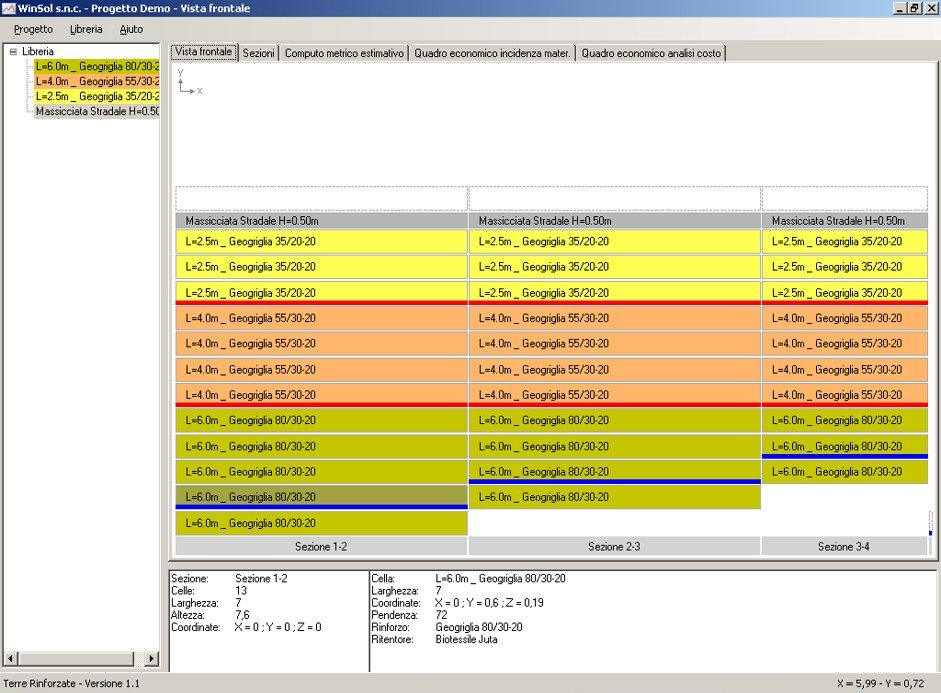Click status bar 'Terre Rinforzate - Versione 1.1'

pos(71,683)
